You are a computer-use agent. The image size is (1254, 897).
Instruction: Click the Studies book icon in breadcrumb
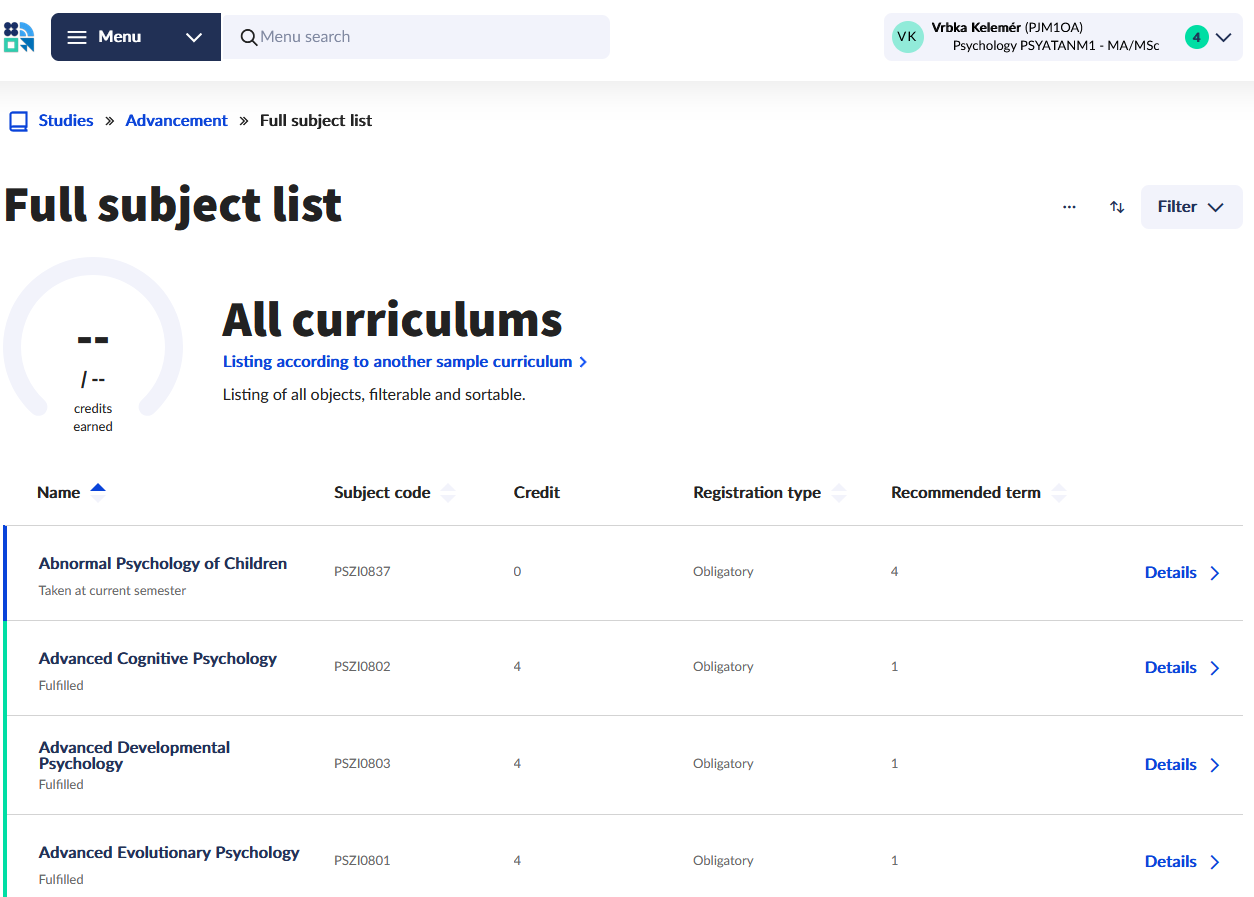click(18, 121)
